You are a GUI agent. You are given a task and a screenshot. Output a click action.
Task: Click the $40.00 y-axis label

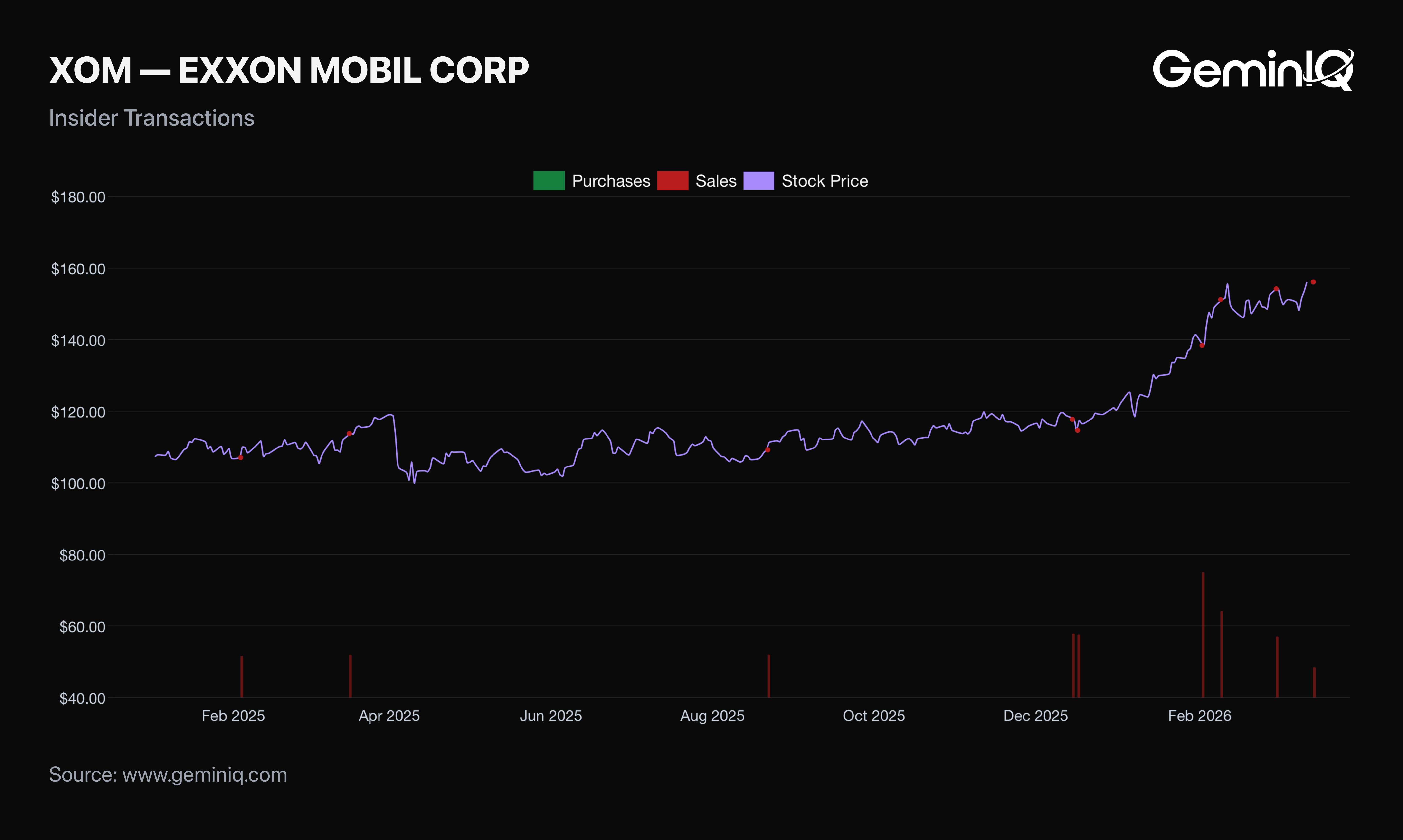pyautogui.click(x=83, y=699)
